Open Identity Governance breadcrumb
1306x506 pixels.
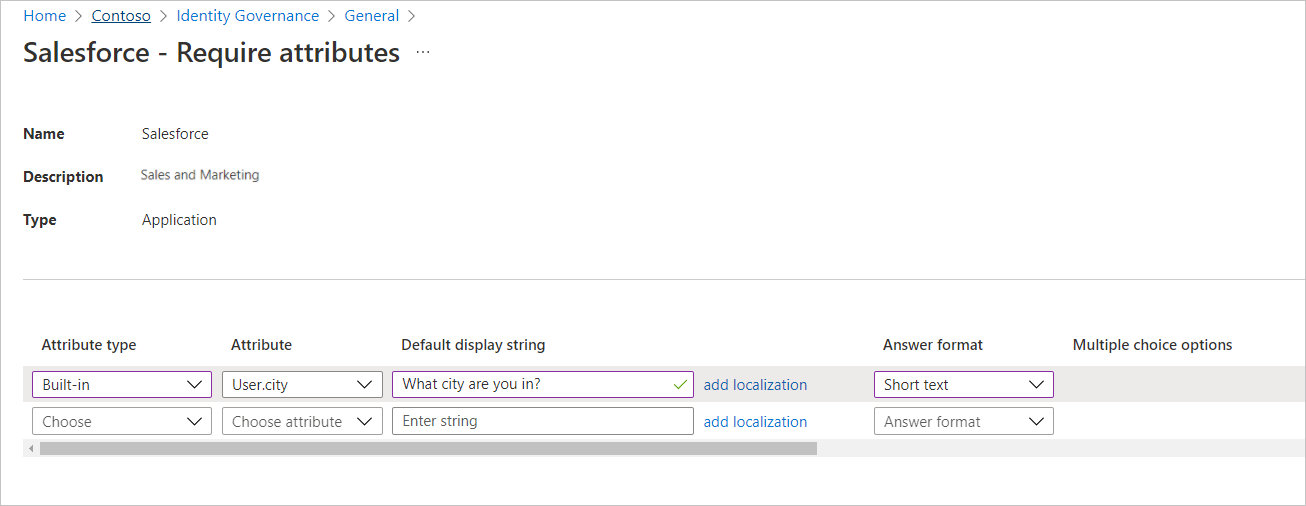(x=247, y=16)
